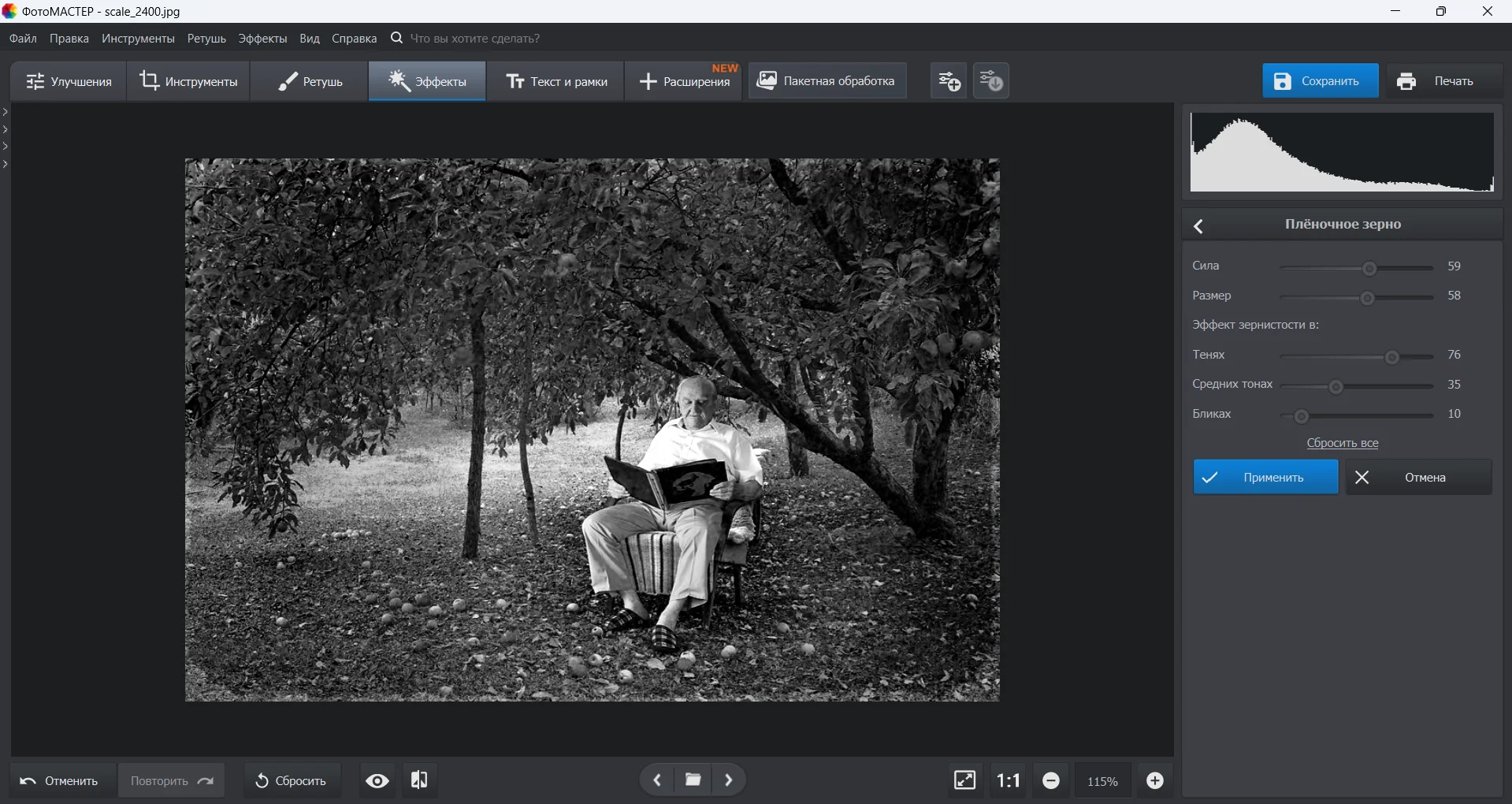
Task: Click the Размер value 58
Action: [x=1454, y=296]
